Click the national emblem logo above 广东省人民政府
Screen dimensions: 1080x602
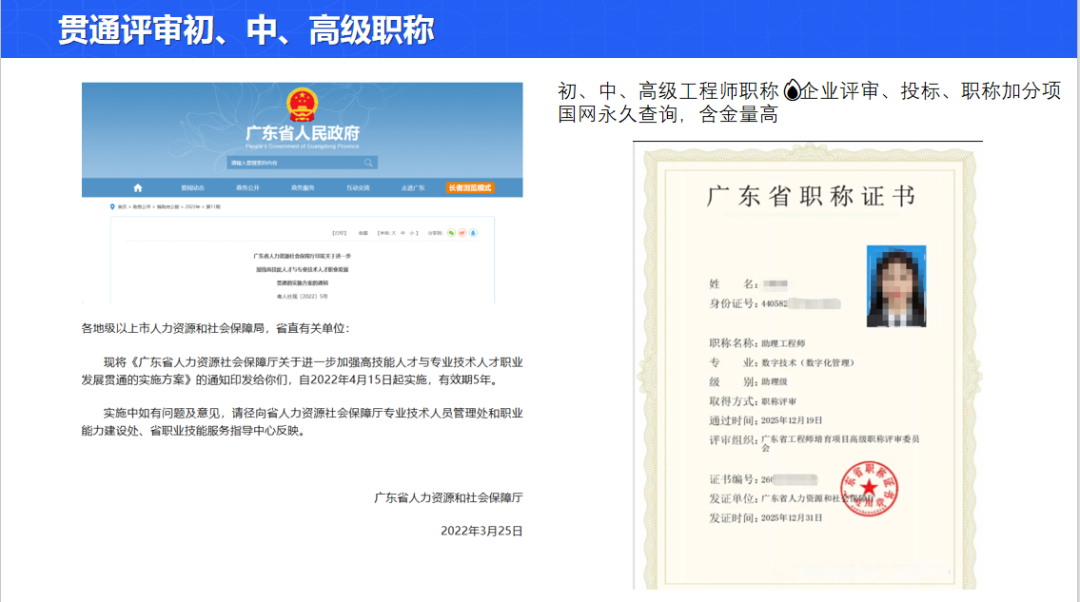[x=302, y=105]
